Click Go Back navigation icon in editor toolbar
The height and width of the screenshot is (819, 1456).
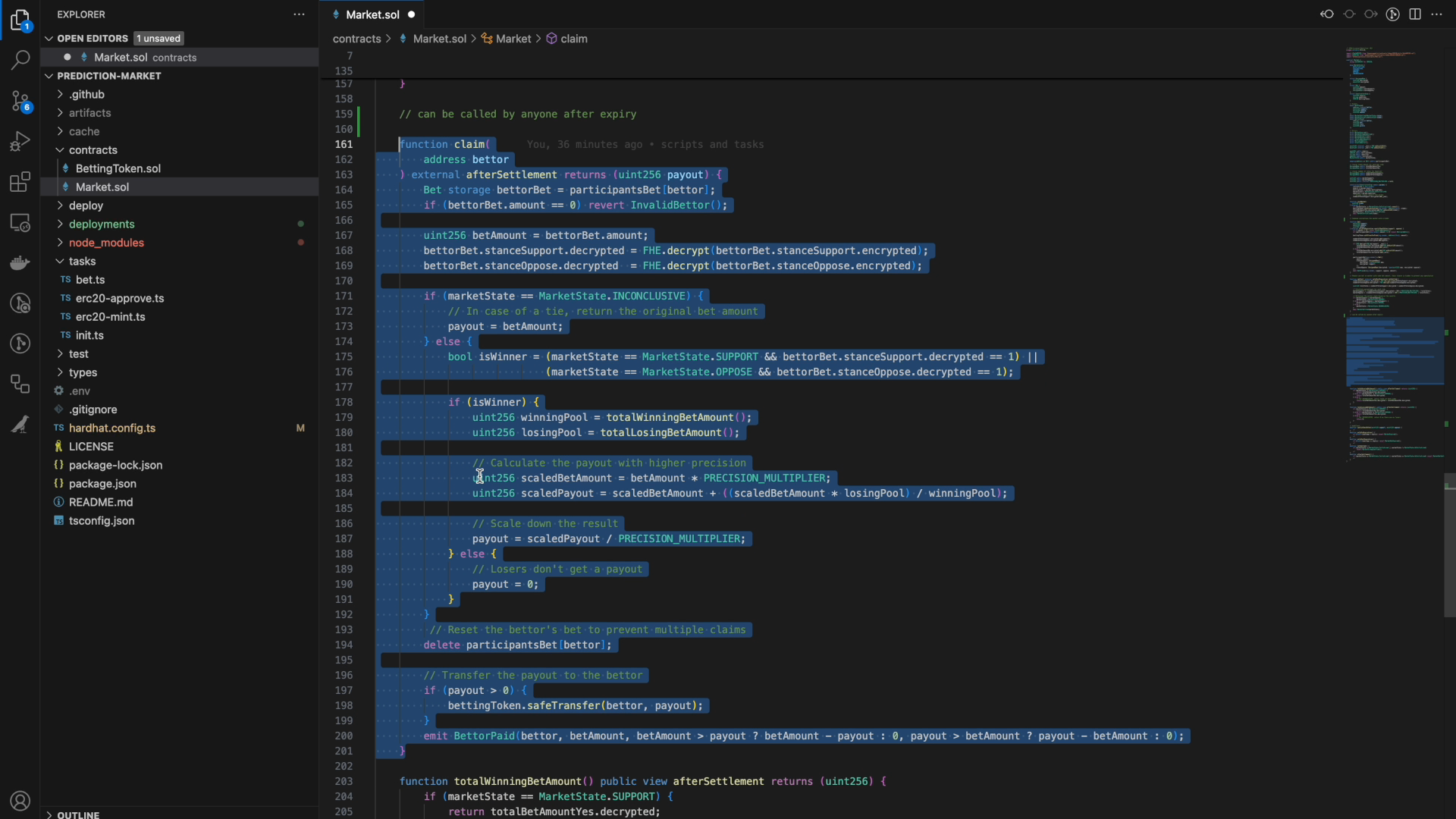[1327, 14]
